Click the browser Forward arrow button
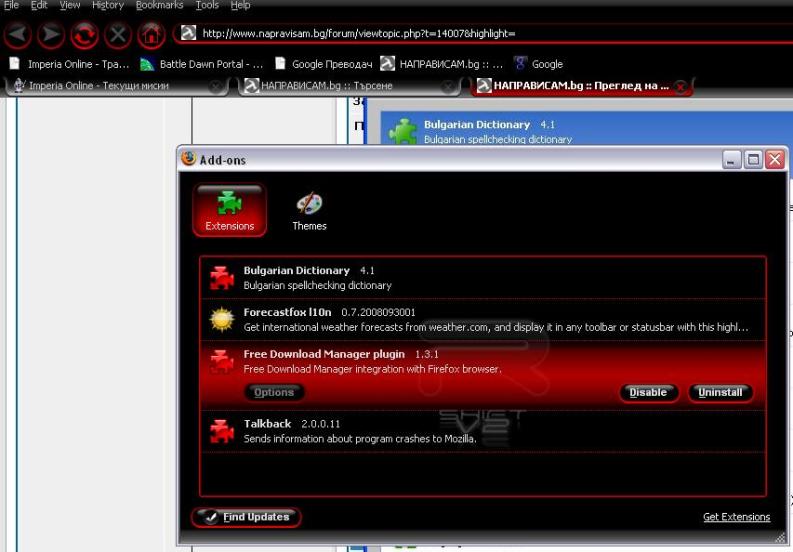Image resolution: width=793 pixels, height=552 pixels. tap(52, 36)
